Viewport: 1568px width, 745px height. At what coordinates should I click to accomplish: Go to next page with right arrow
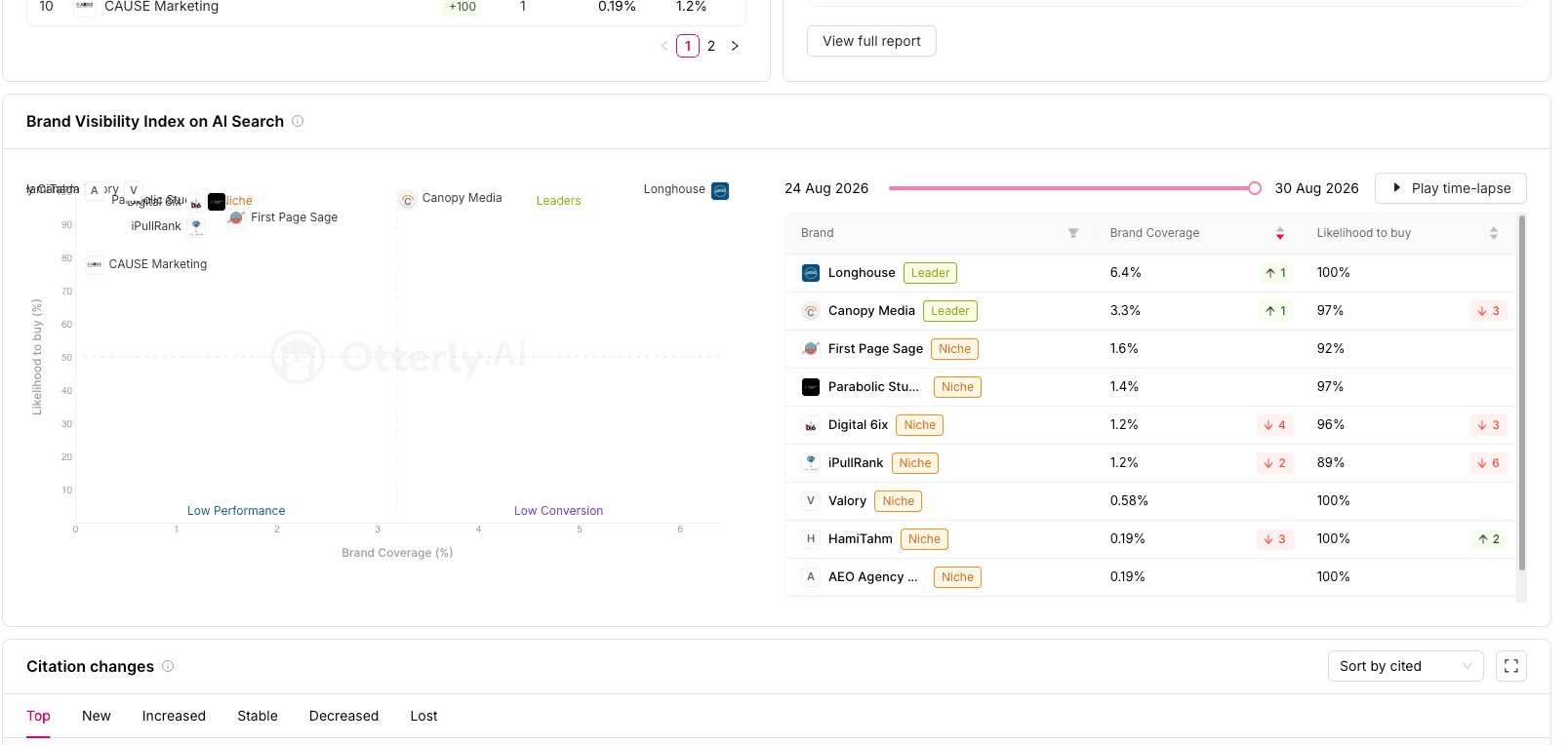click(x=735, y=46)
